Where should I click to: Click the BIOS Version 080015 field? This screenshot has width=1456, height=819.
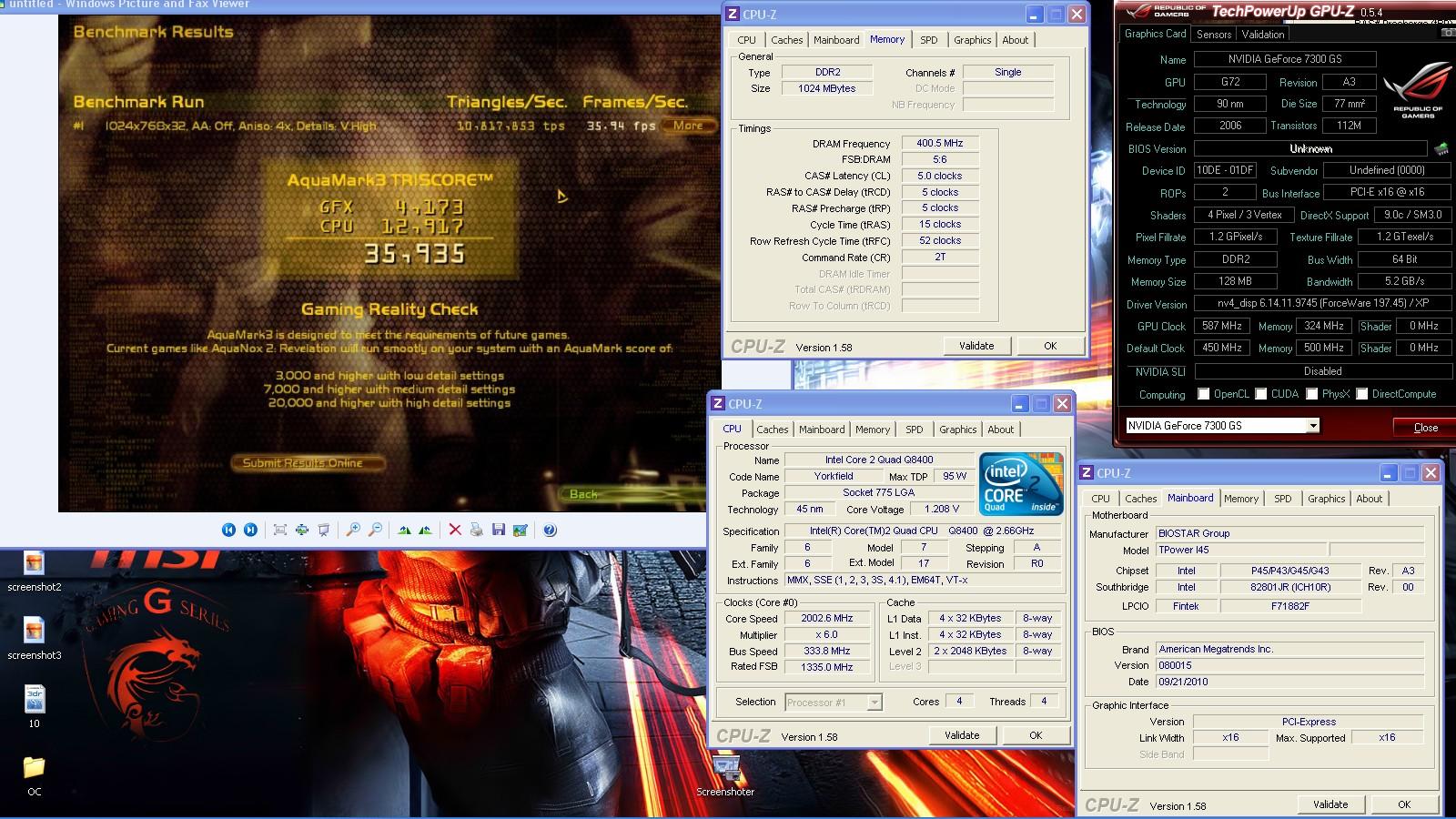[x=1289, y=665]
